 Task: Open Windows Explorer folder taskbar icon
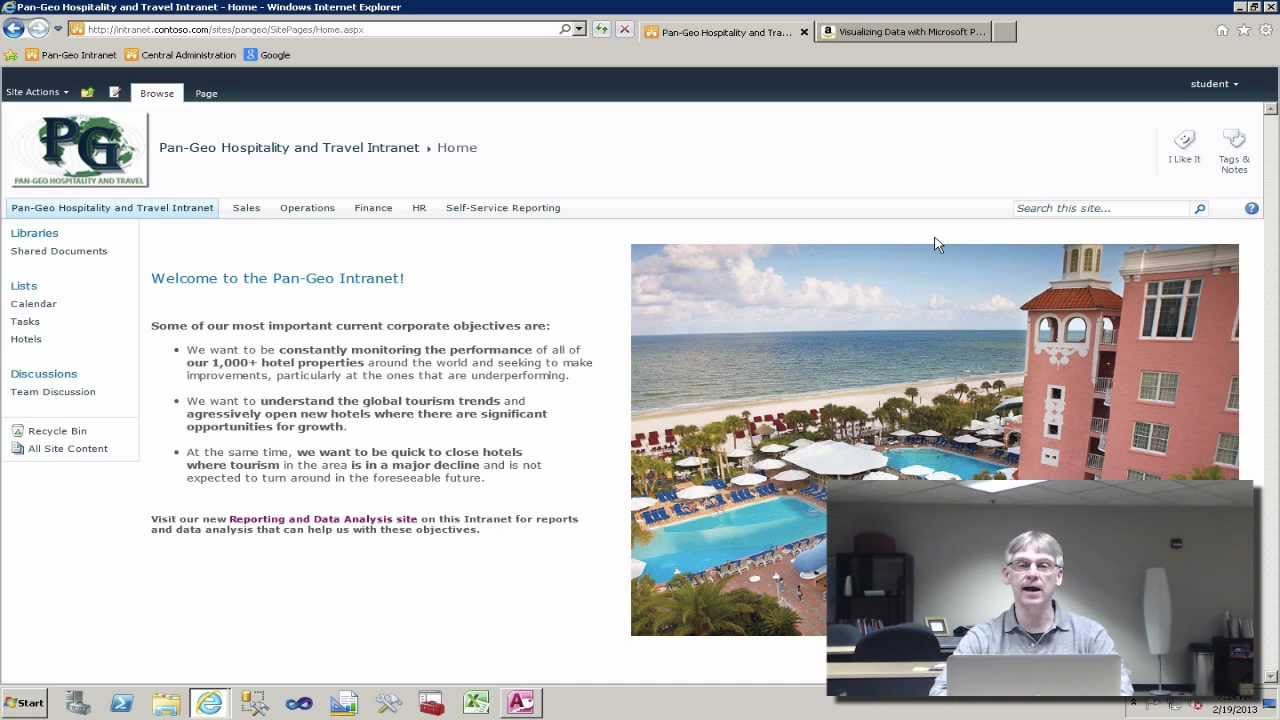166,703
